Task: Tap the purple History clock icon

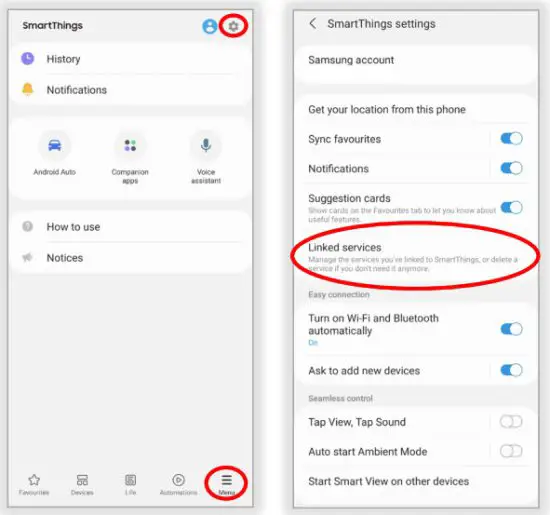Action: pyautogui.click(x=28, y=59)
